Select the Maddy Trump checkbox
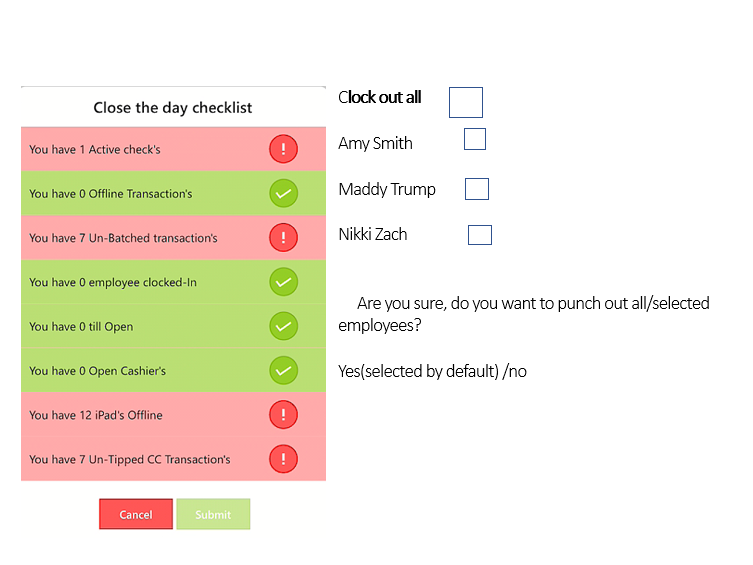 (477, 189)
